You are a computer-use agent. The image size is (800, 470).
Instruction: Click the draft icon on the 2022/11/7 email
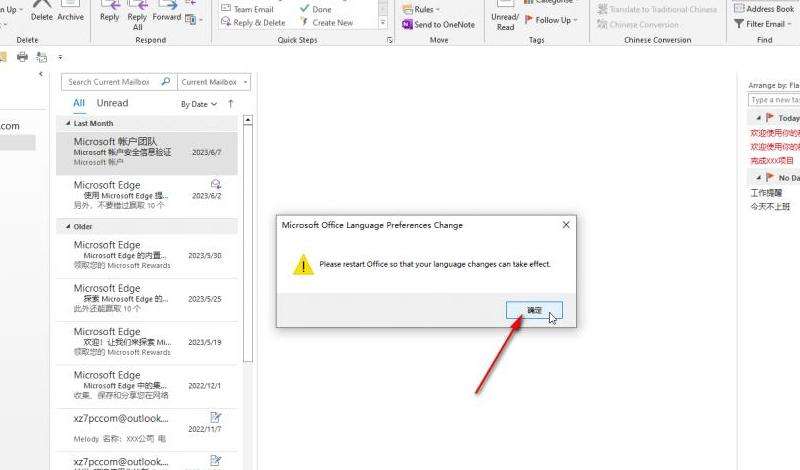[216, 417]
